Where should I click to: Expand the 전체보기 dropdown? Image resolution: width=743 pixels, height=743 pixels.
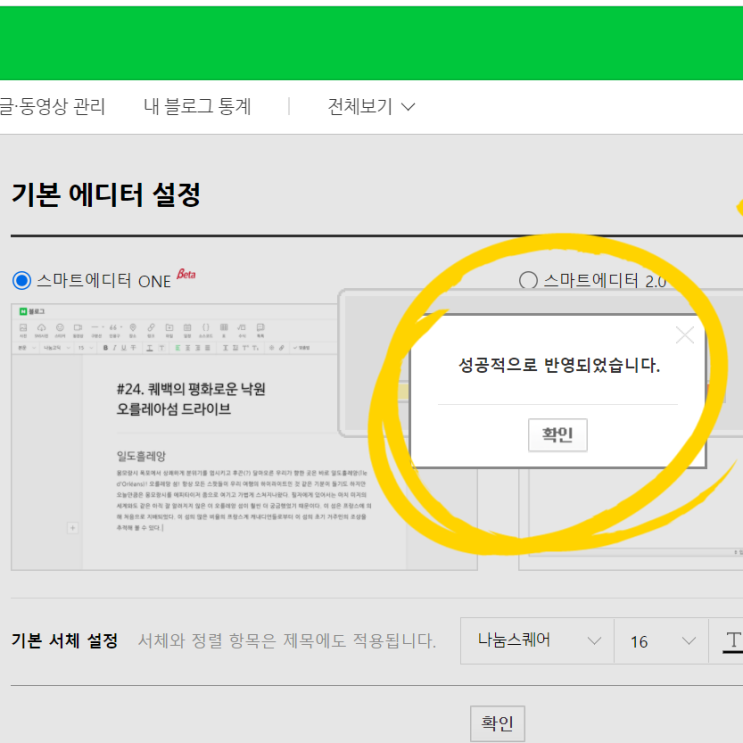tap(372, 106)
